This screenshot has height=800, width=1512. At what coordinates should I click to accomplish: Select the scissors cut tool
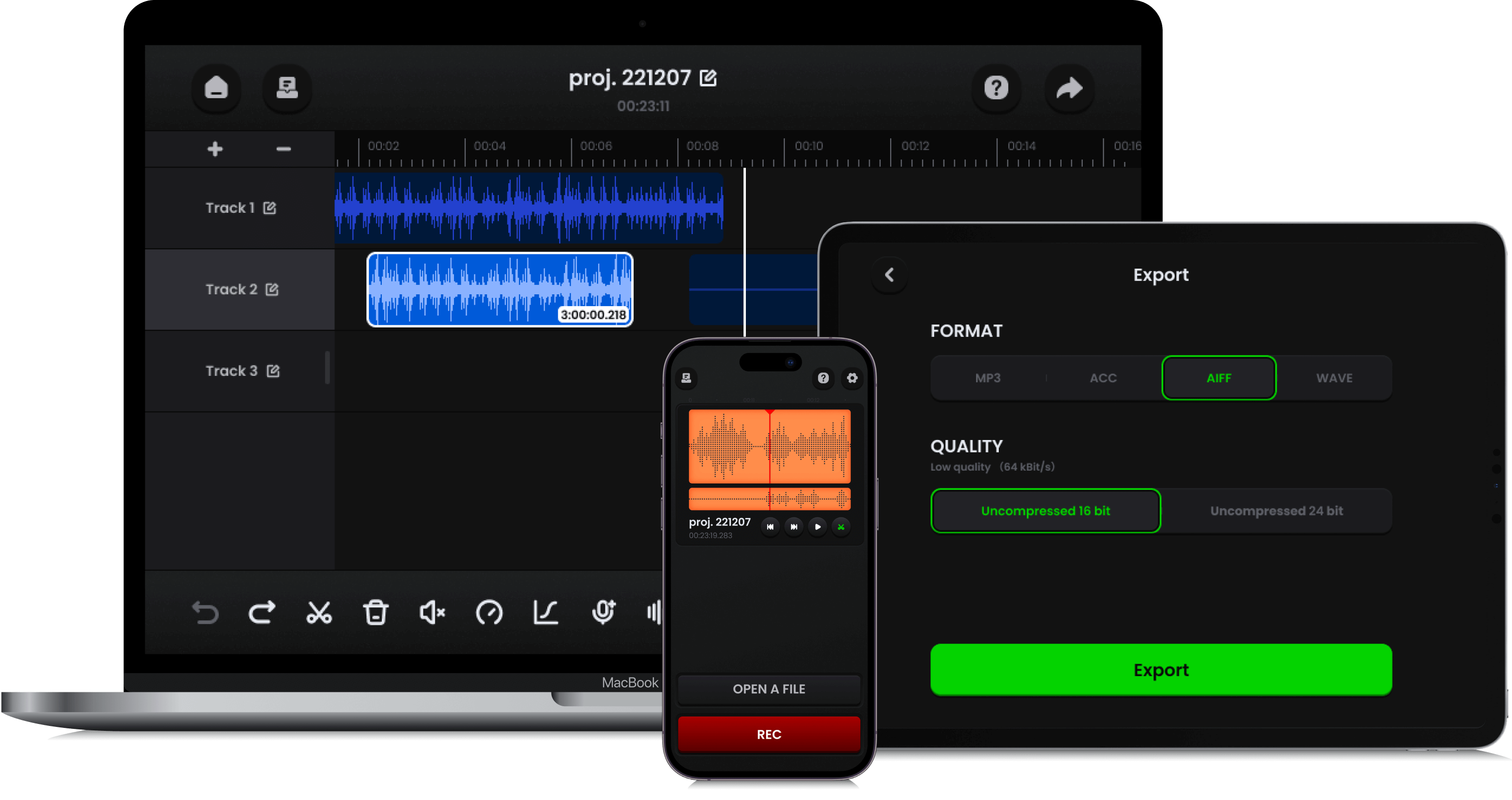[319, 612]
